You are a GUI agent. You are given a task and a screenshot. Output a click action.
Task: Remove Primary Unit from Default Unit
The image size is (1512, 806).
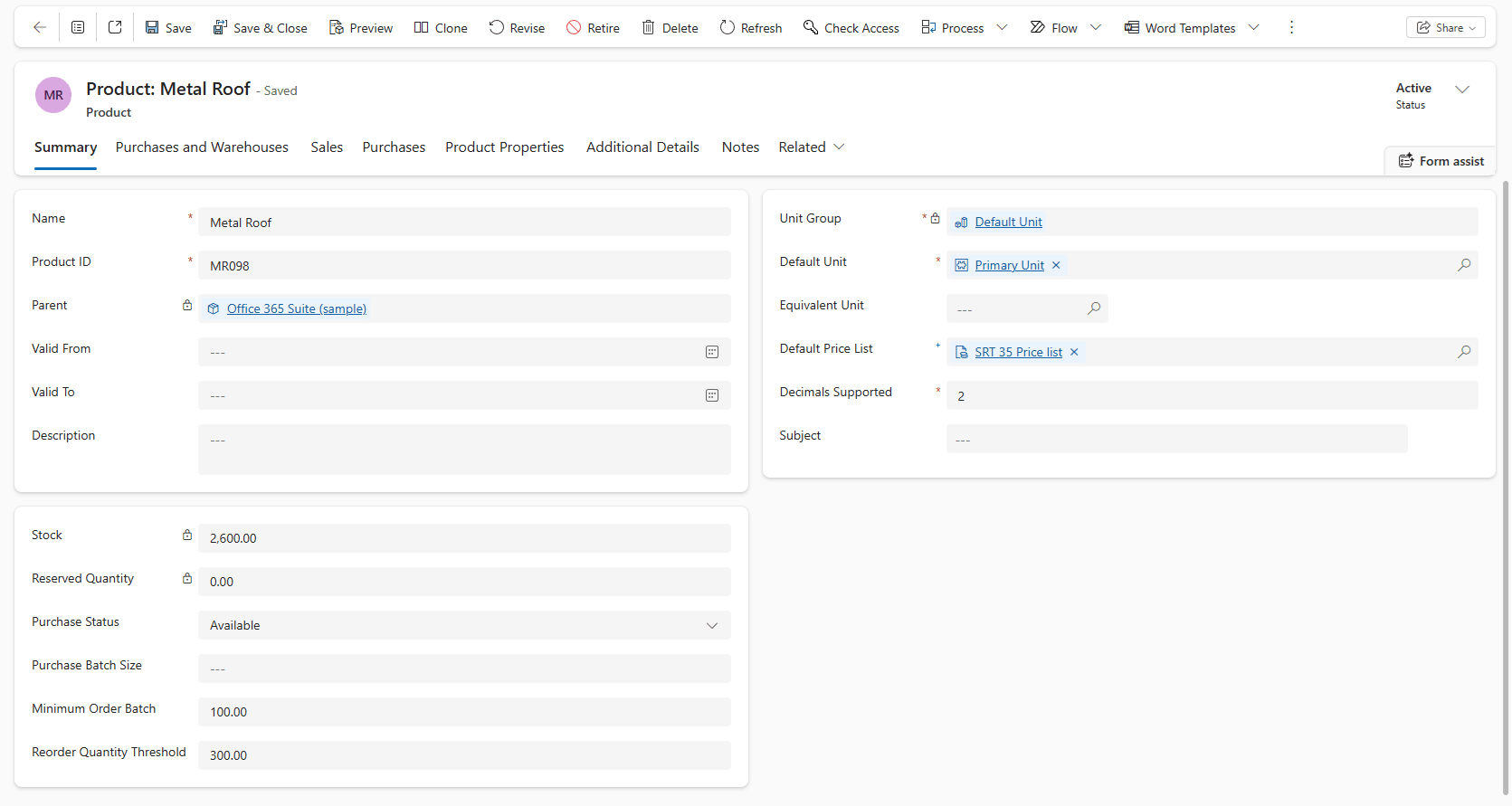pos(1056,265)
